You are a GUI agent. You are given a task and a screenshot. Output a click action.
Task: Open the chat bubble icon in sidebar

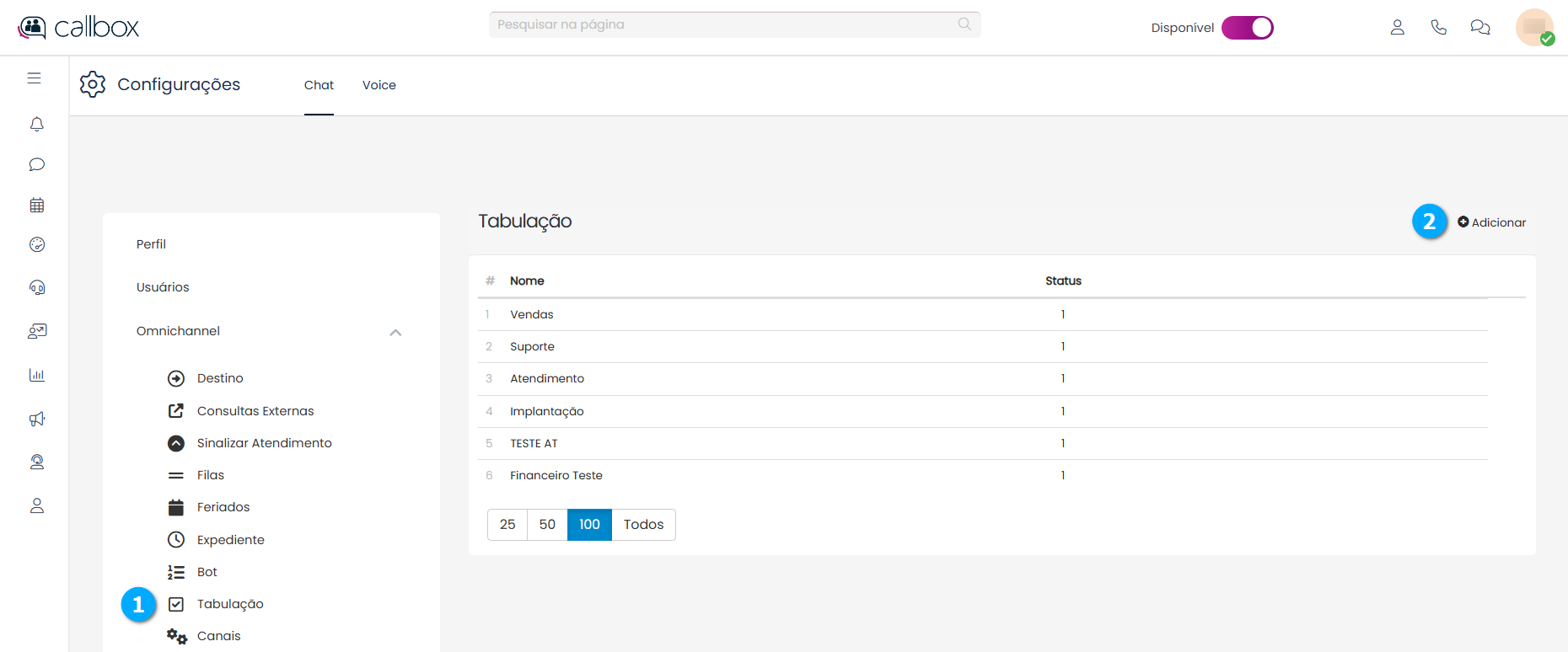(36, 164)
